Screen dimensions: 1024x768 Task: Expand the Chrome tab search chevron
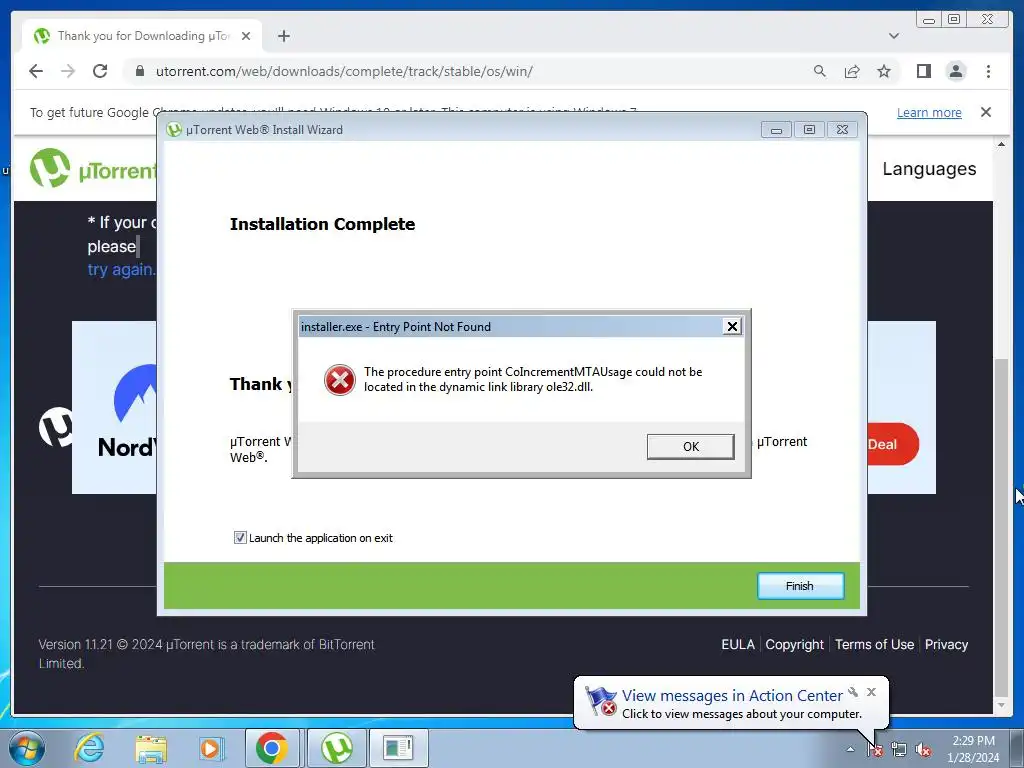click(894, 36)
